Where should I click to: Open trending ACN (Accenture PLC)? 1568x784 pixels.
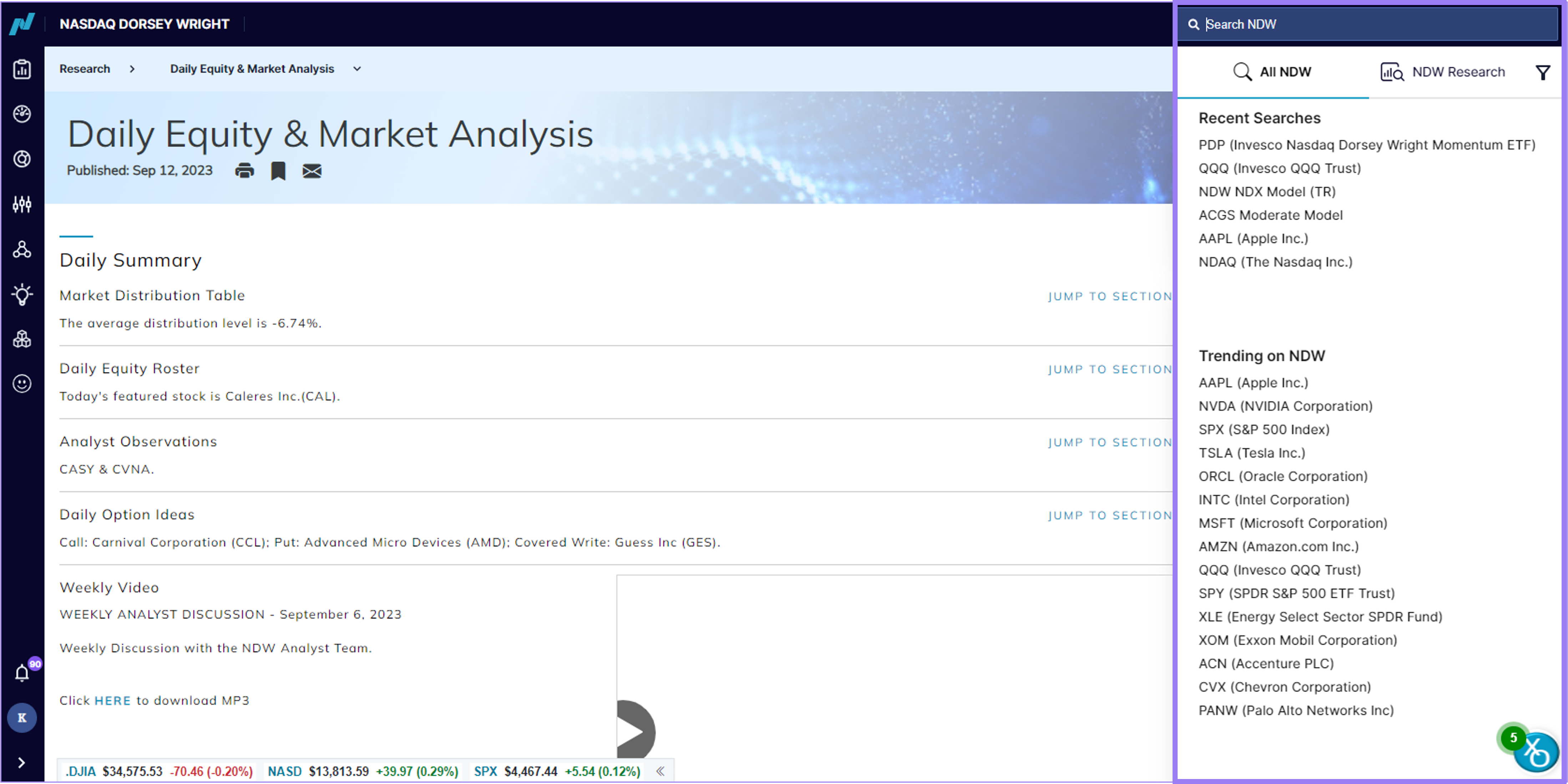1266,664
